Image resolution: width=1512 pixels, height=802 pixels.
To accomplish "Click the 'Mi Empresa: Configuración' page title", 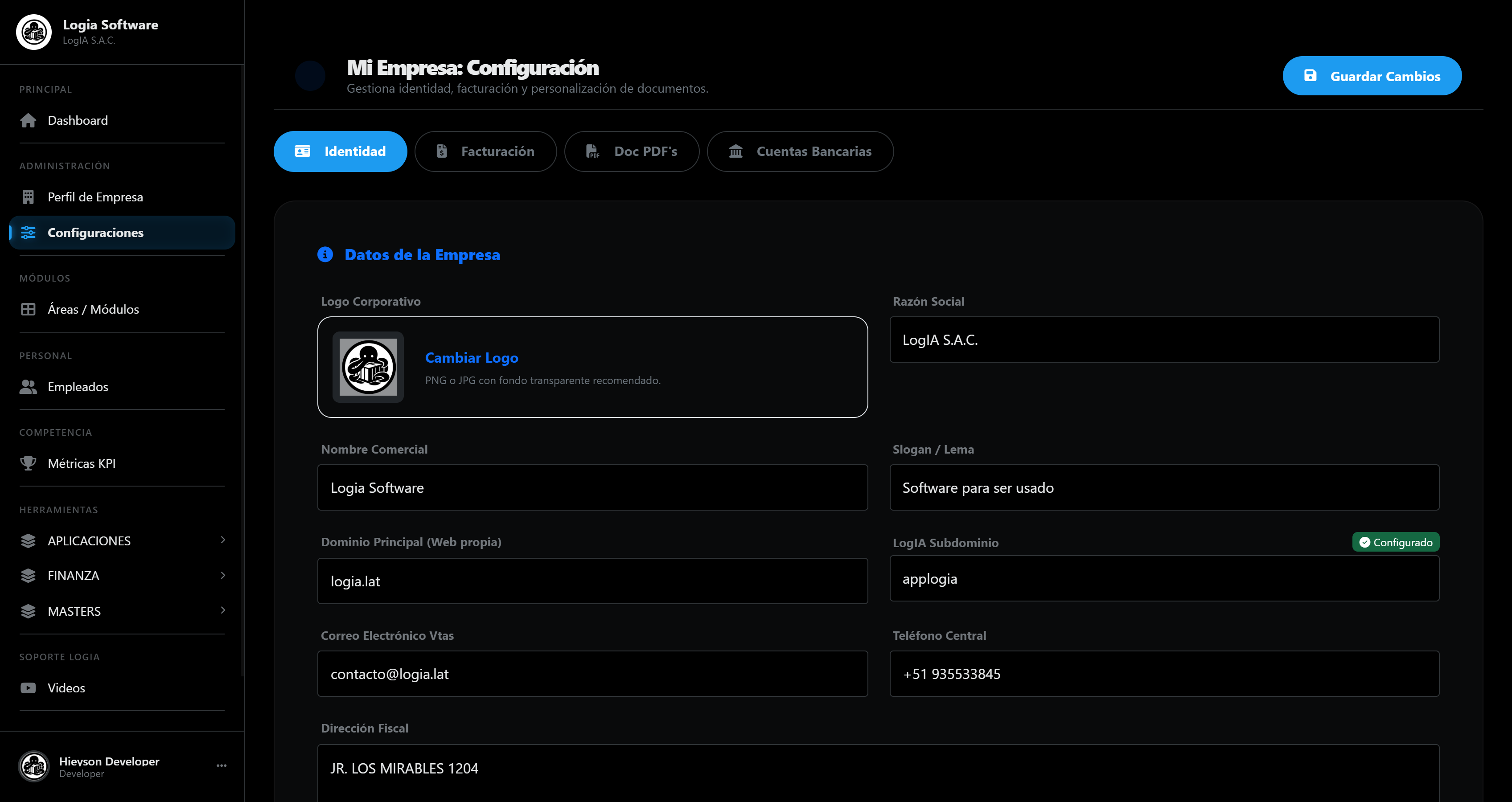I will coord(472,67).
